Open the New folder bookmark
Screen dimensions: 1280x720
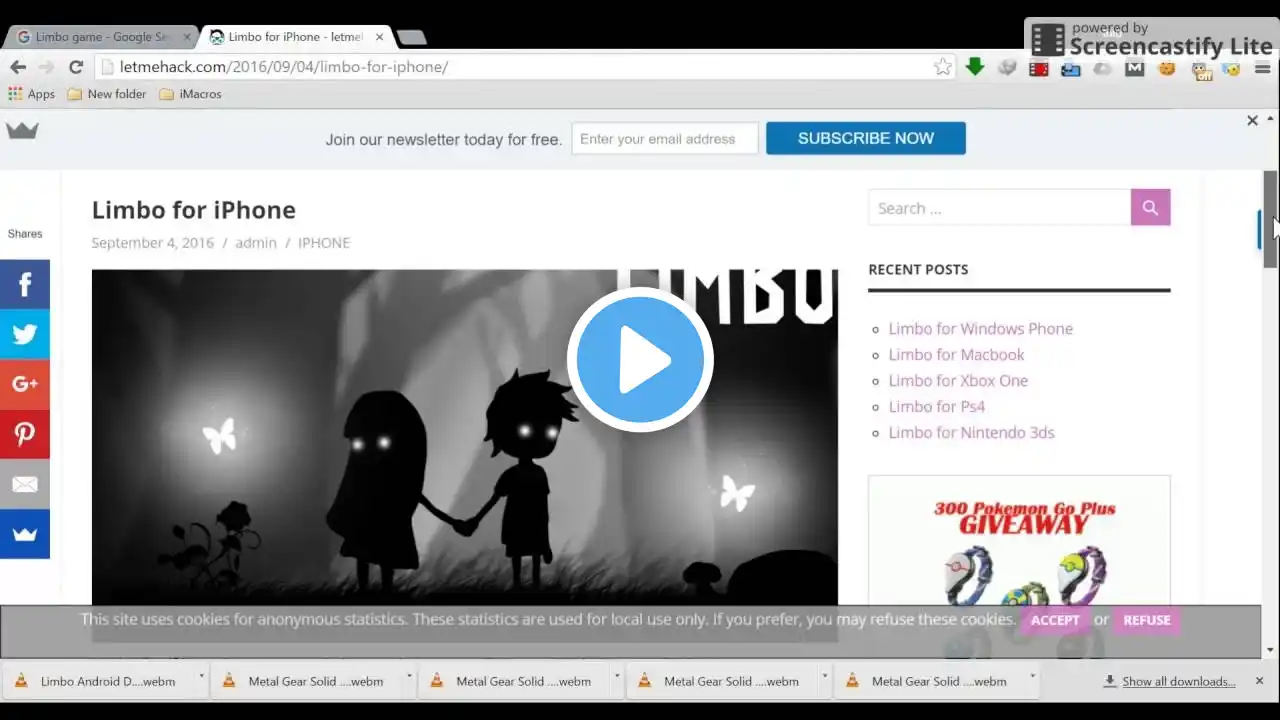click(106, 94)
